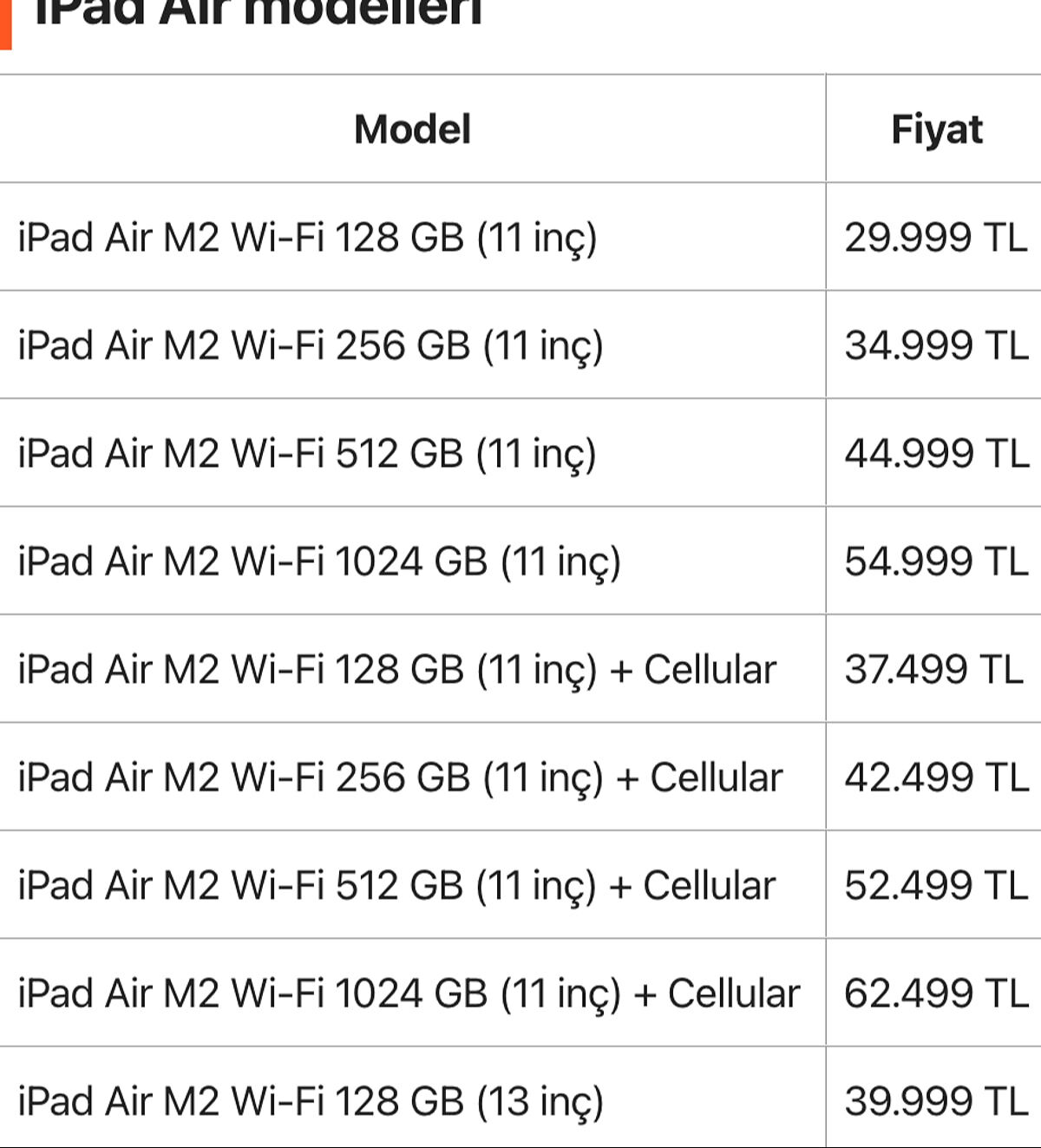This screenshot has width=1041, height=1148.
Task: Select the 1024 GB 11 inç + Cellular model
Action: coord(409,993)
